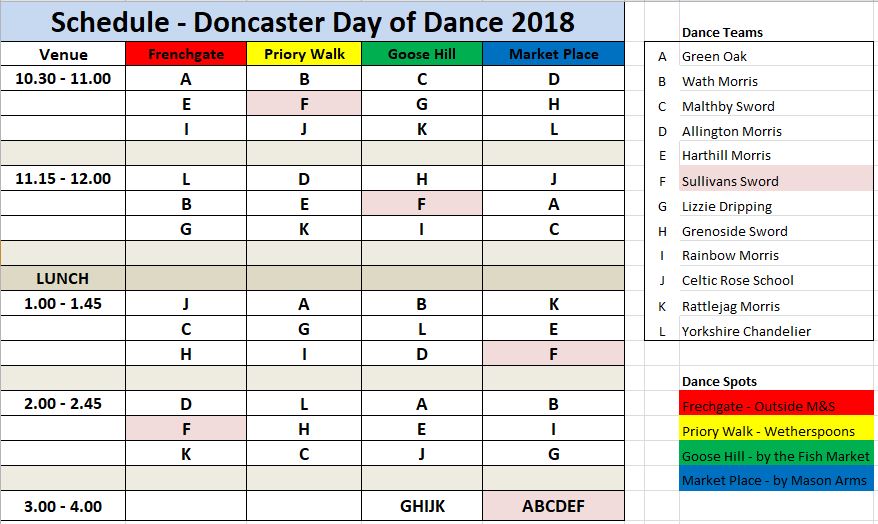Click the 3.00 - 4.00 time cell
This screenshot has height=524, width=878.
[63, 506]
